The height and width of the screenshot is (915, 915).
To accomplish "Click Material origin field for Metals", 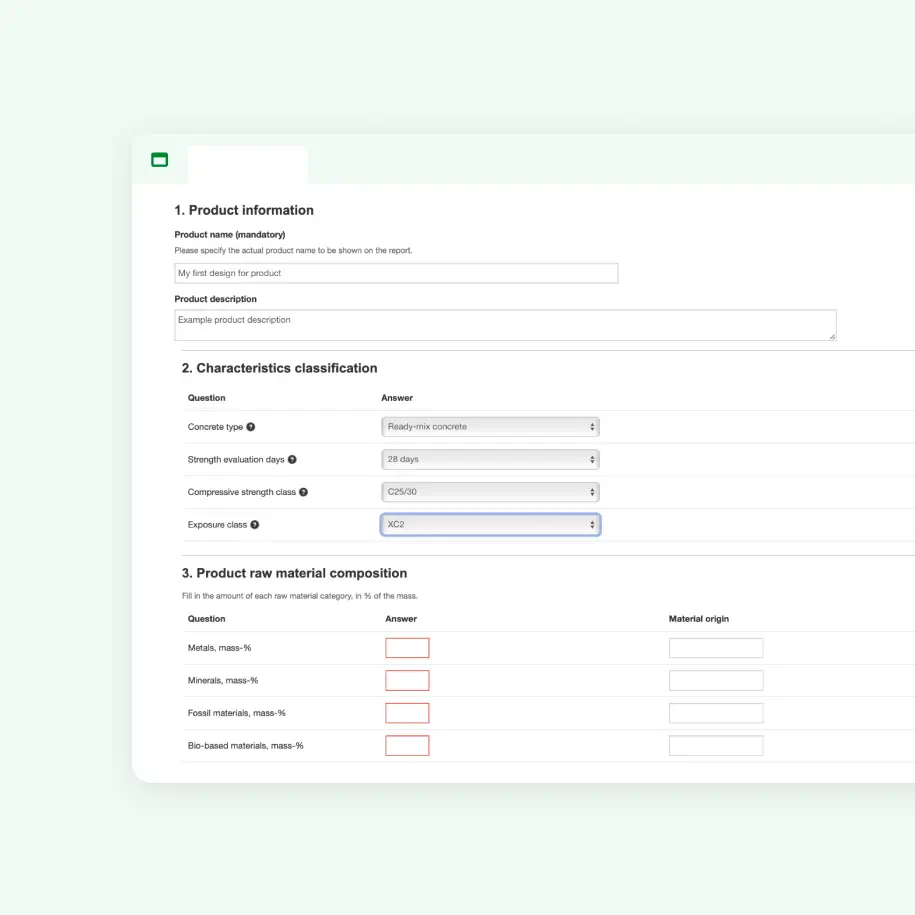I will tap(716, 648).
